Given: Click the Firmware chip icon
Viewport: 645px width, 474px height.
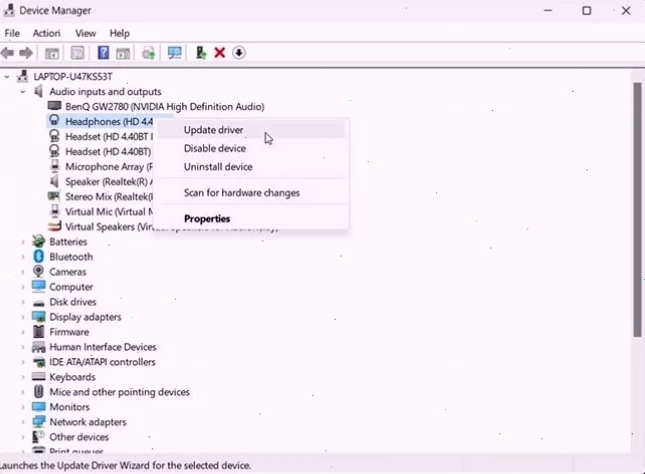Looking at the screenshot, I should coord(38,332).
